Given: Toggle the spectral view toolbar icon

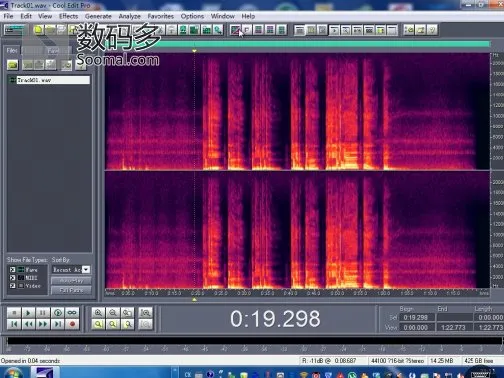Looking at the screenshot, I should point(235,30).
